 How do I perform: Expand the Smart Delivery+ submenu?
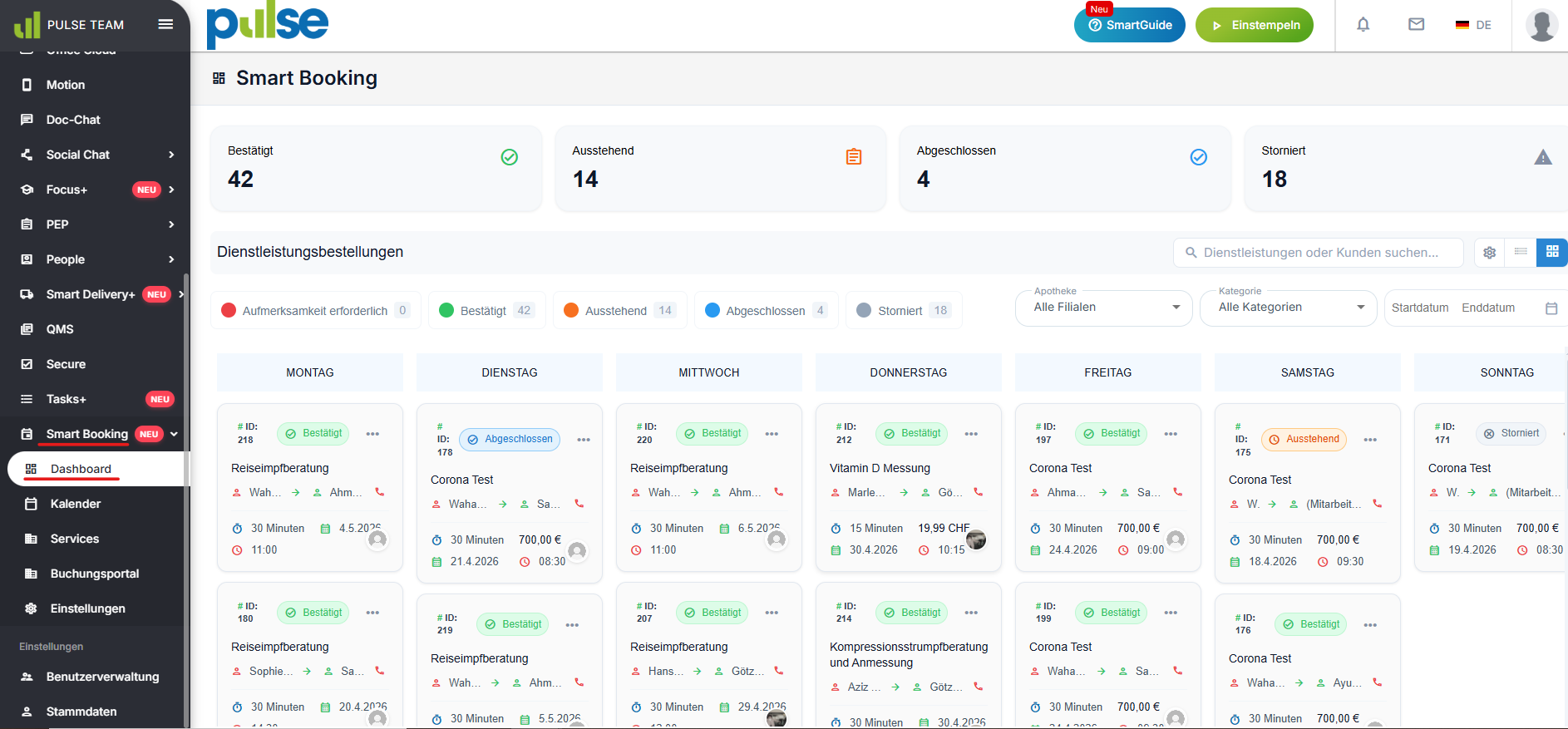click(x=180, y=294)
